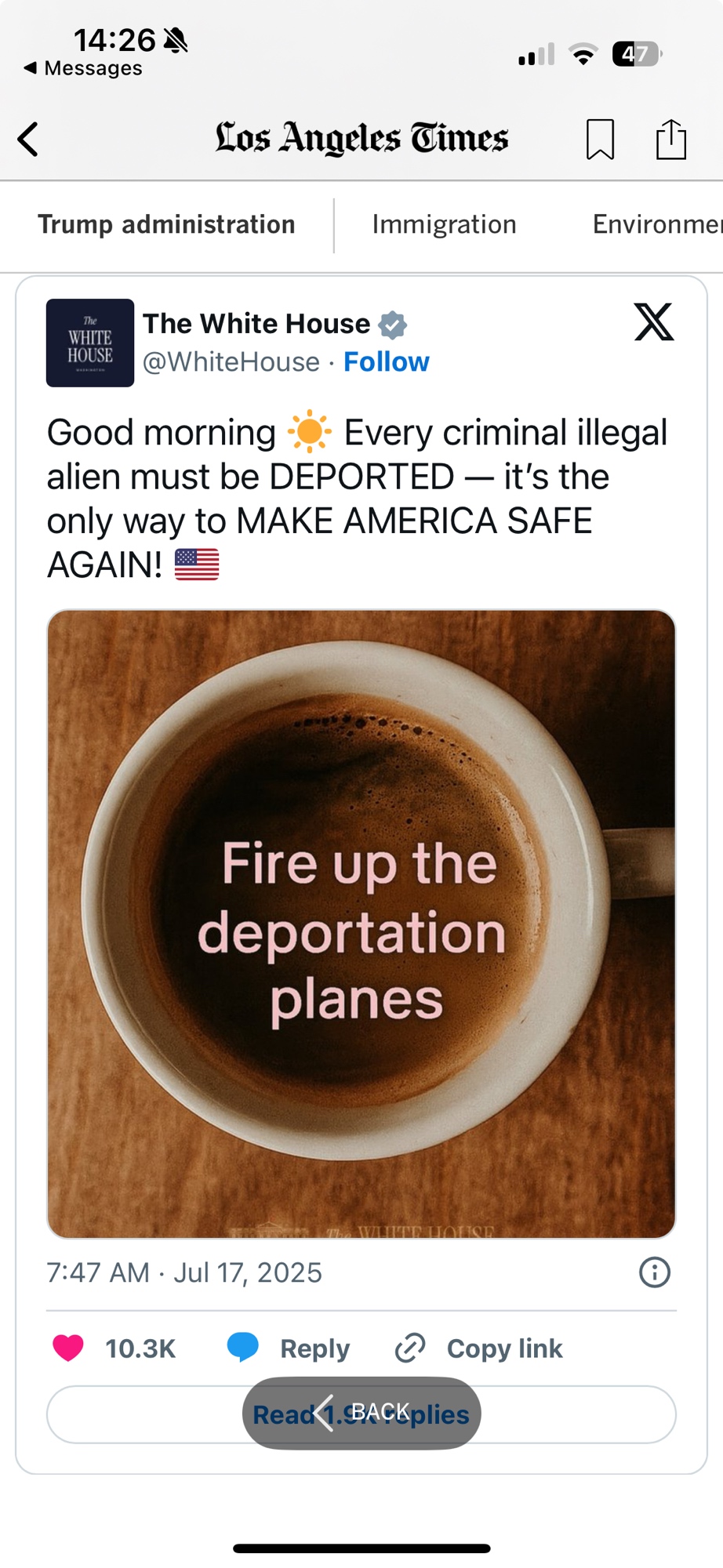The height and width of the screenshot is (1568, 723).
Task: Follow the WhiteHouse account
Action: click(x=387, y=361)
